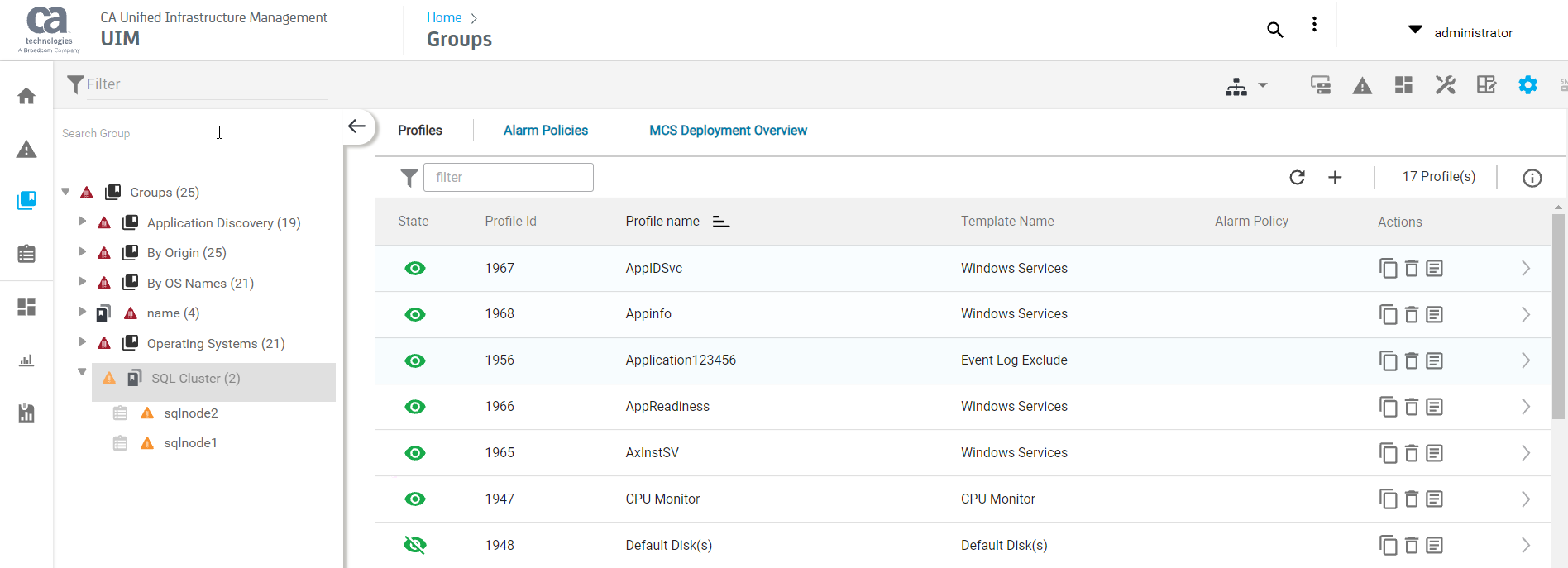Open the alarms triangle icon in toolbar
The height and width of the screenshot is (568, 1568).
(1362, 85)
